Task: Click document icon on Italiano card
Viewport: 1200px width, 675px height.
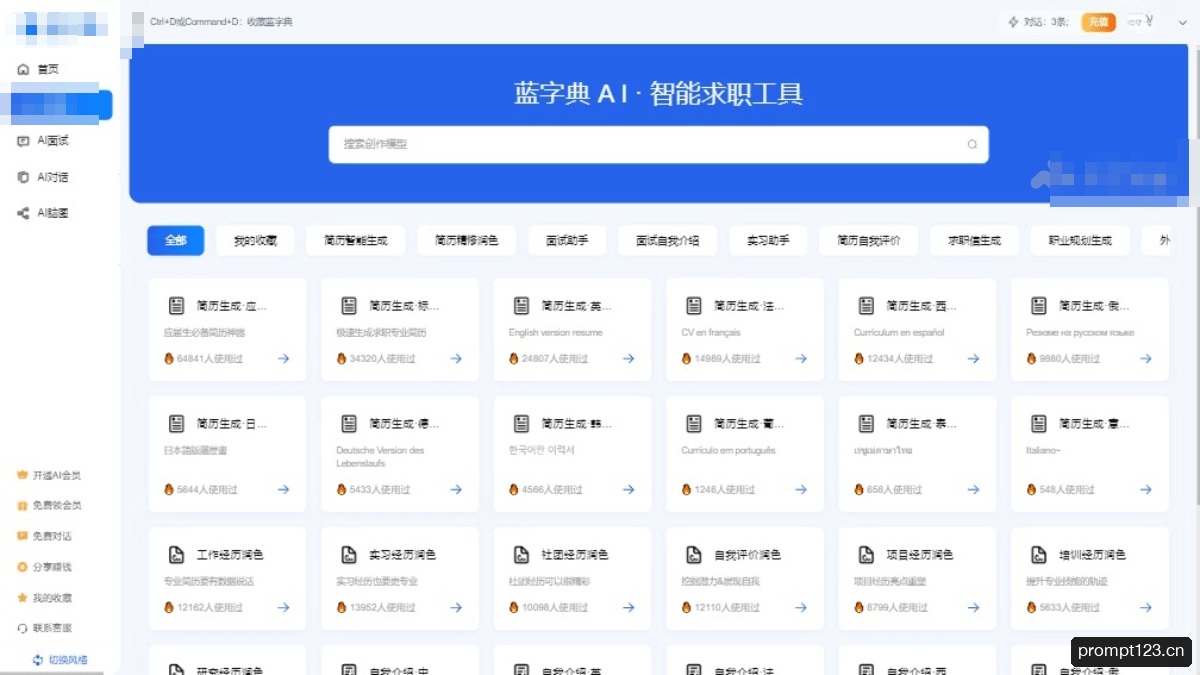Action: (1039, 424)
